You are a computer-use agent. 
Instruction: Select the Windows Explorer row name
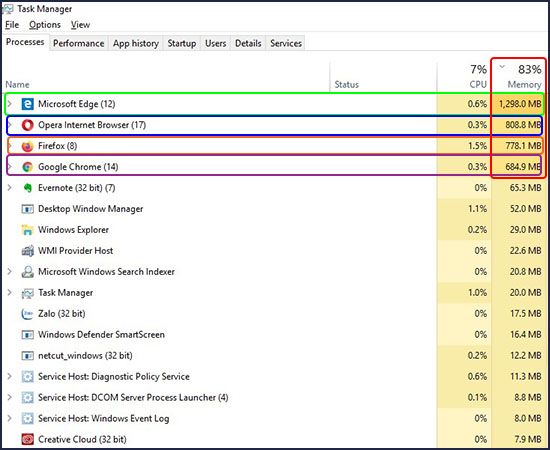pos(73,230)
